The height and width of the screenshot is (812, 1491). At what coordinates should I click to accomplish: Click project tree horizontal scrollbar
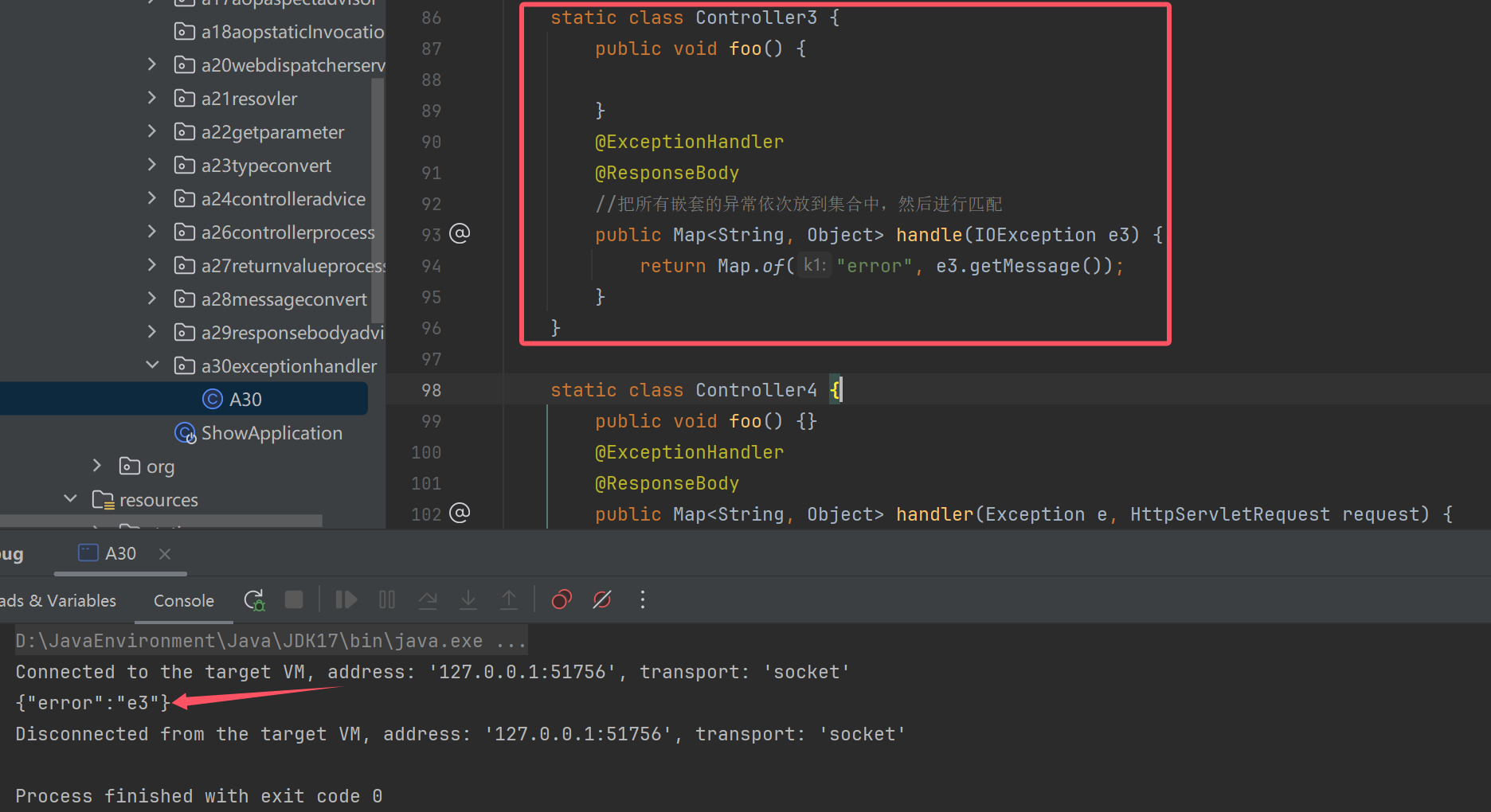coord(161,521)
